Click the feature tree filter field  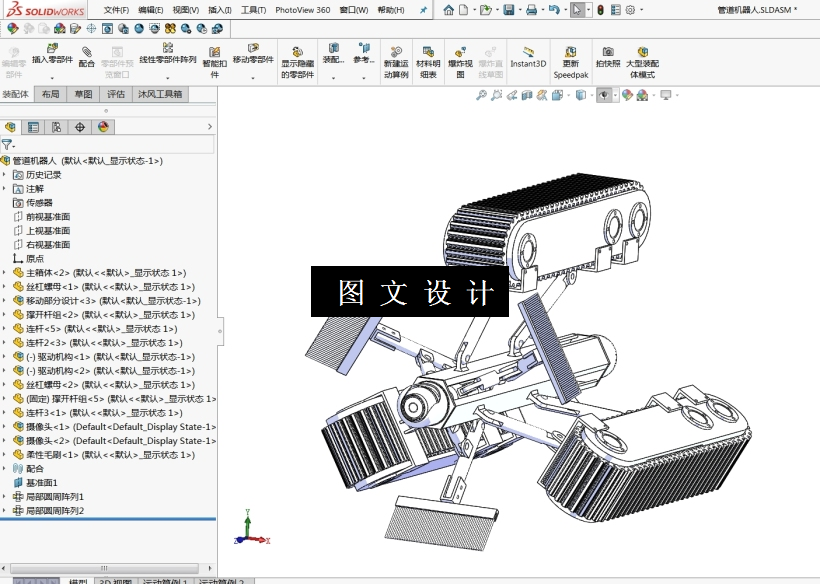(108, 144)
